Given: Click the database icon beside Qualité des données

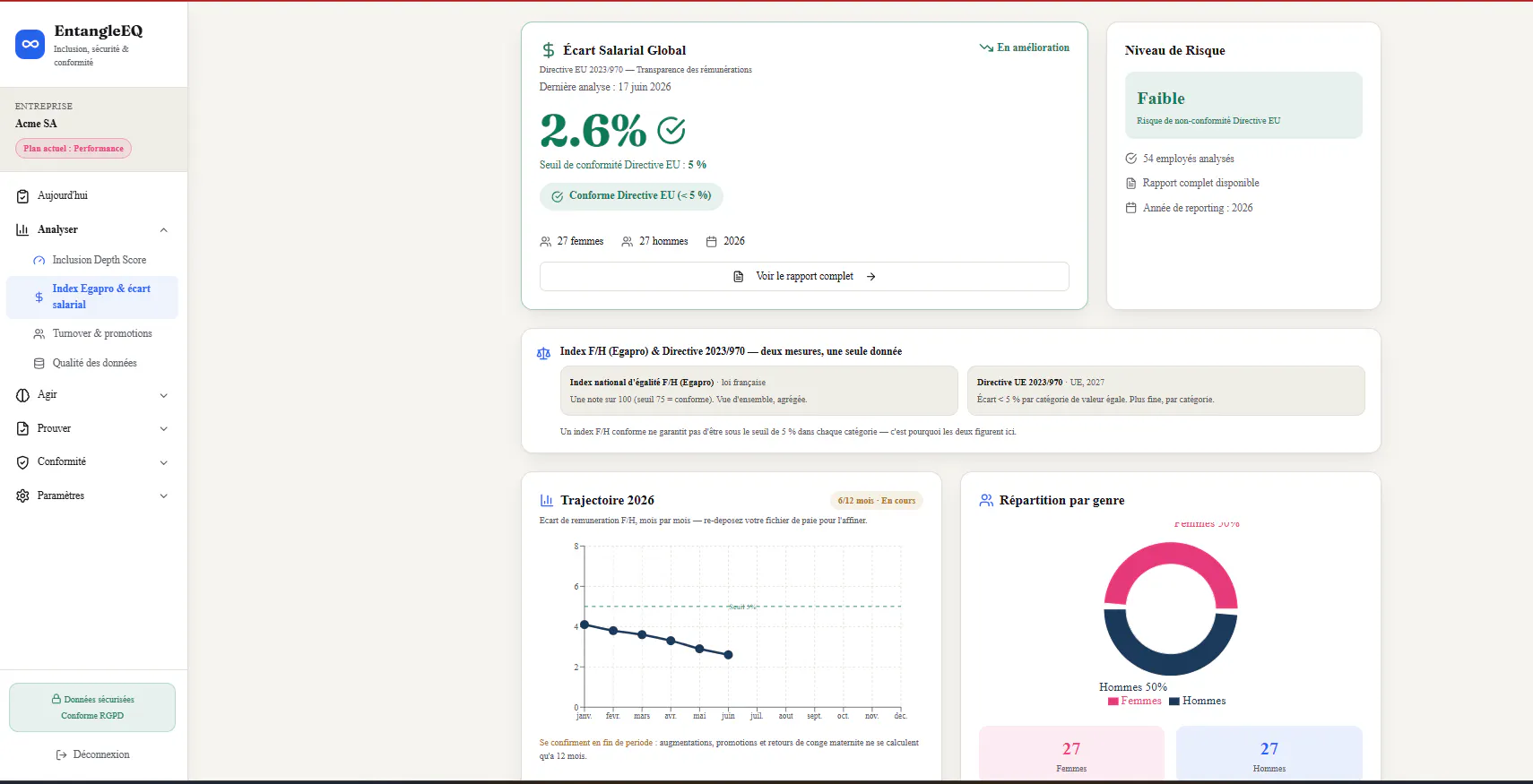Looking at the screenshot, I should pos(39,364).
